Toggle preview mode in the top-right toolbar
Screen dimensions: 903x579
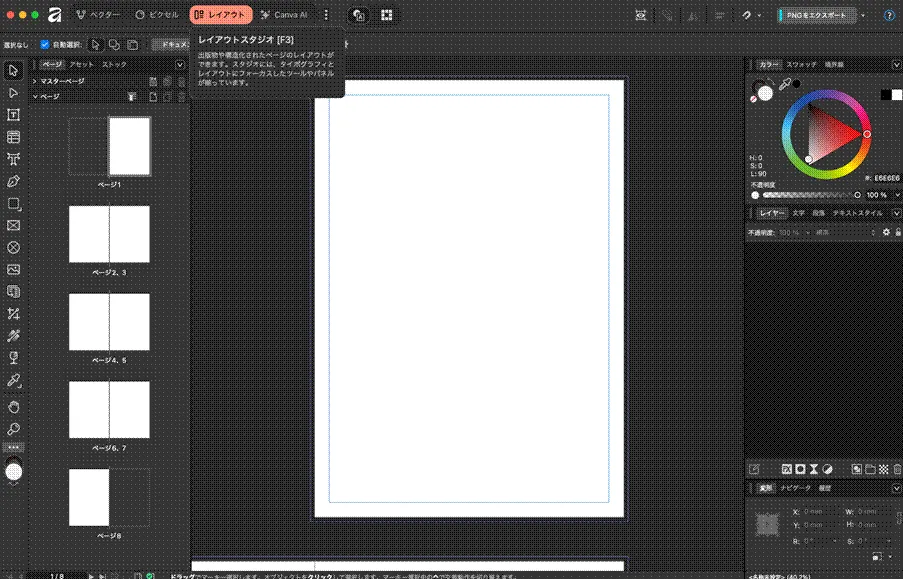pos(641,15)
